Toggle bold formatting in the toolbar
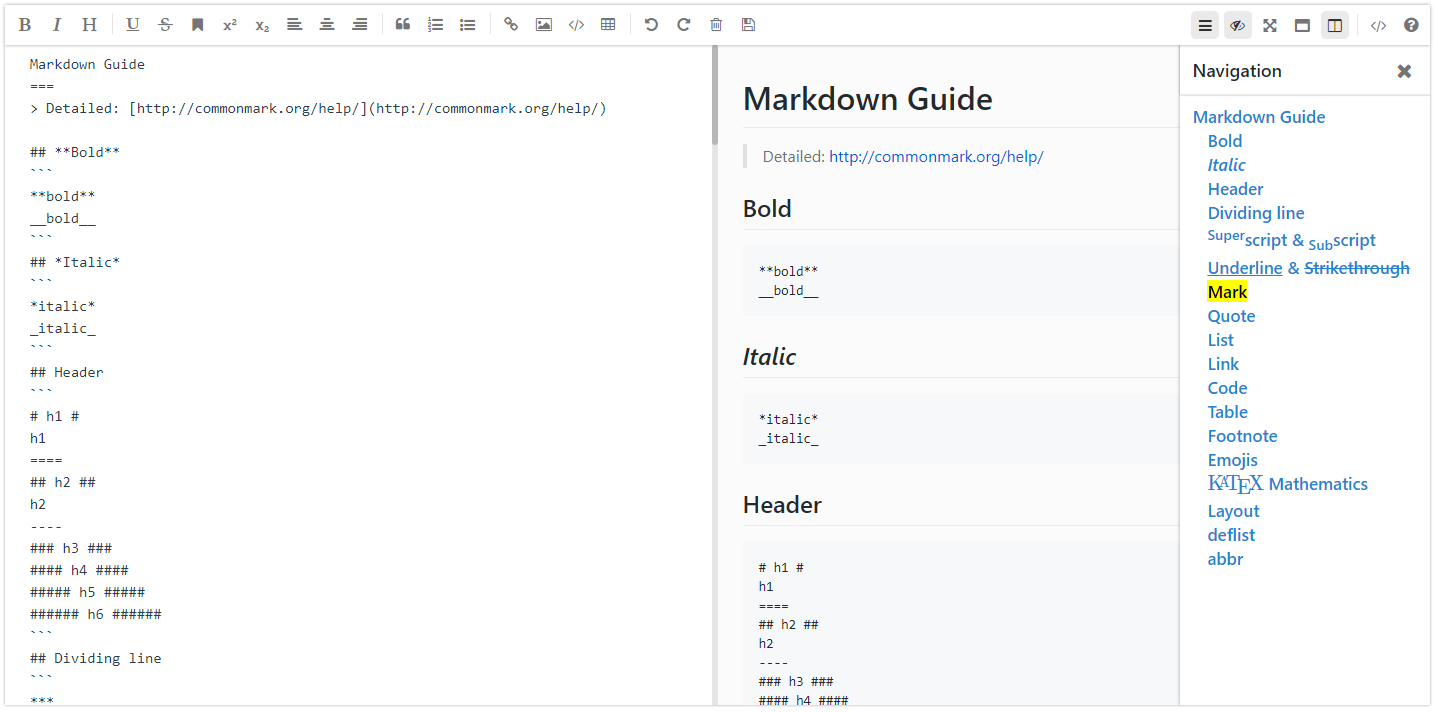1438x712 pixels. click(25, 25)
